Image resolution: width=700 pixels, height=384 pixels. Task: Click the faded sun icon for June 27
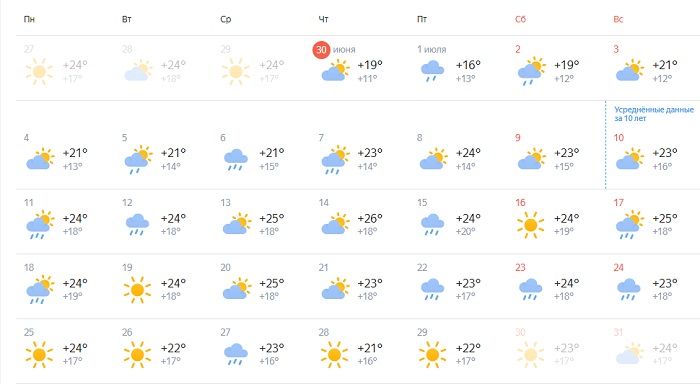[39, 71]
